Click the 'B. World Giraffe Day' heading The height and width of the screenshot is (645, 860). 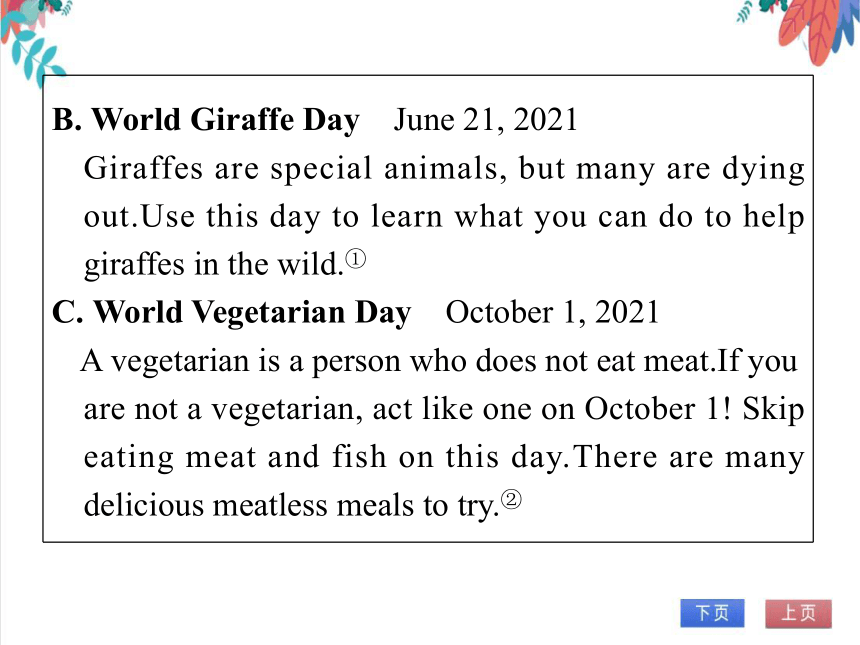tap(206, 120)
